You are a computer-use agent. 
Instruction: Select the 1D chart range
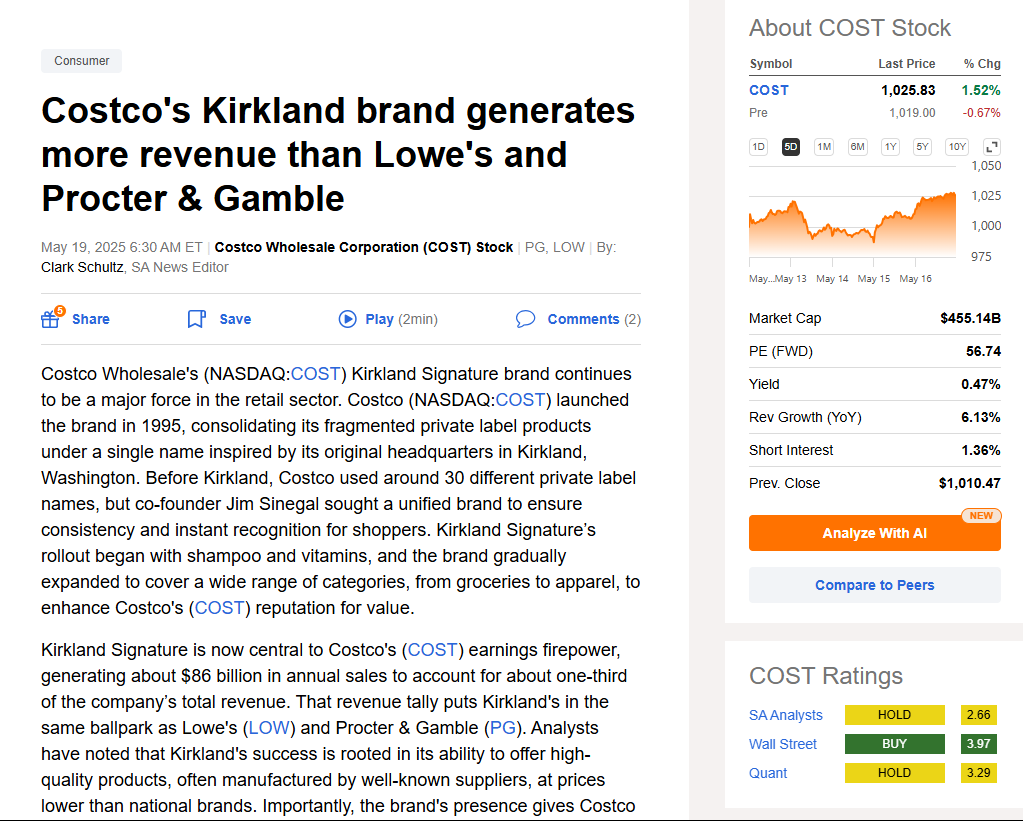coord(758,147)
